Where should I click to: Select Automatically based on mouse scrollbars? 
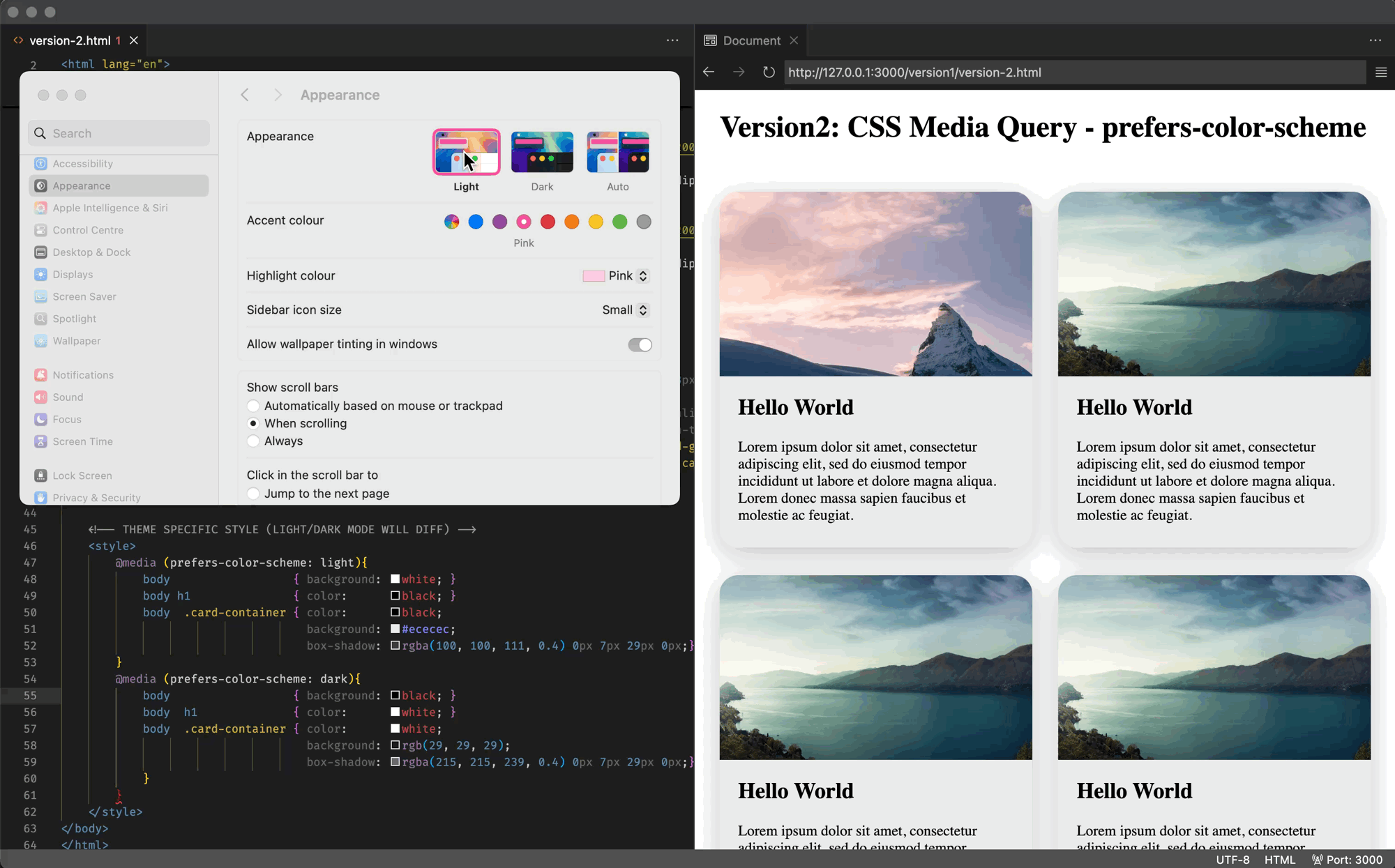tap(252, 406)
